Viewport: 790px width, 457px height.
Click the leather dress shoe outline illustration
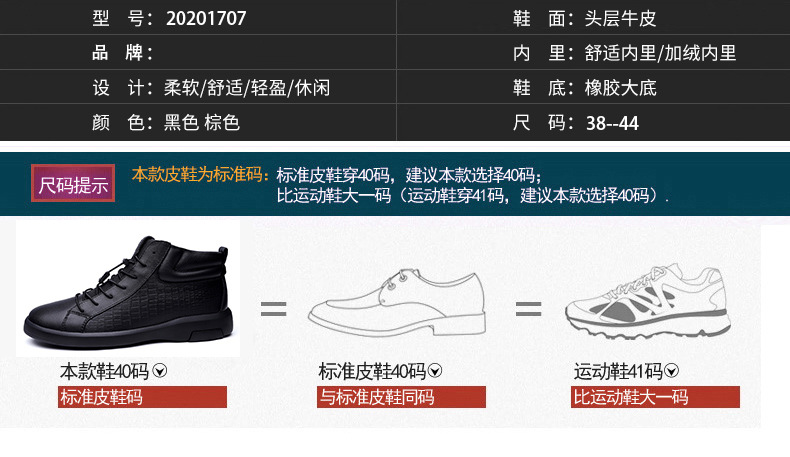click(397, 303)
